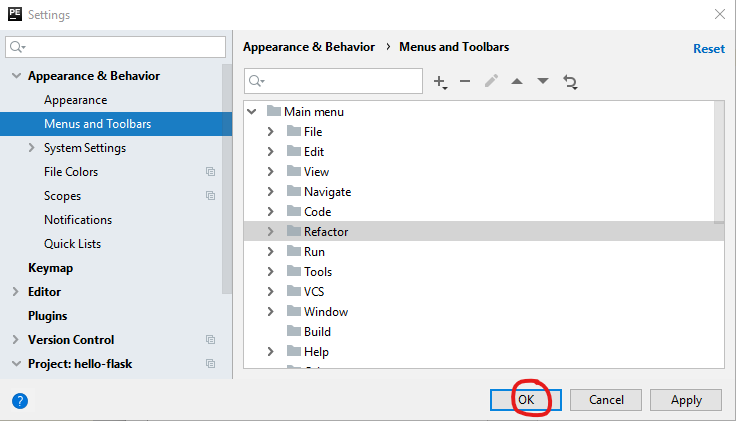Open help via the question mark icon
The height and width of the screenshot is (421, 736).
pyautogui.click(x=20, y=401)
